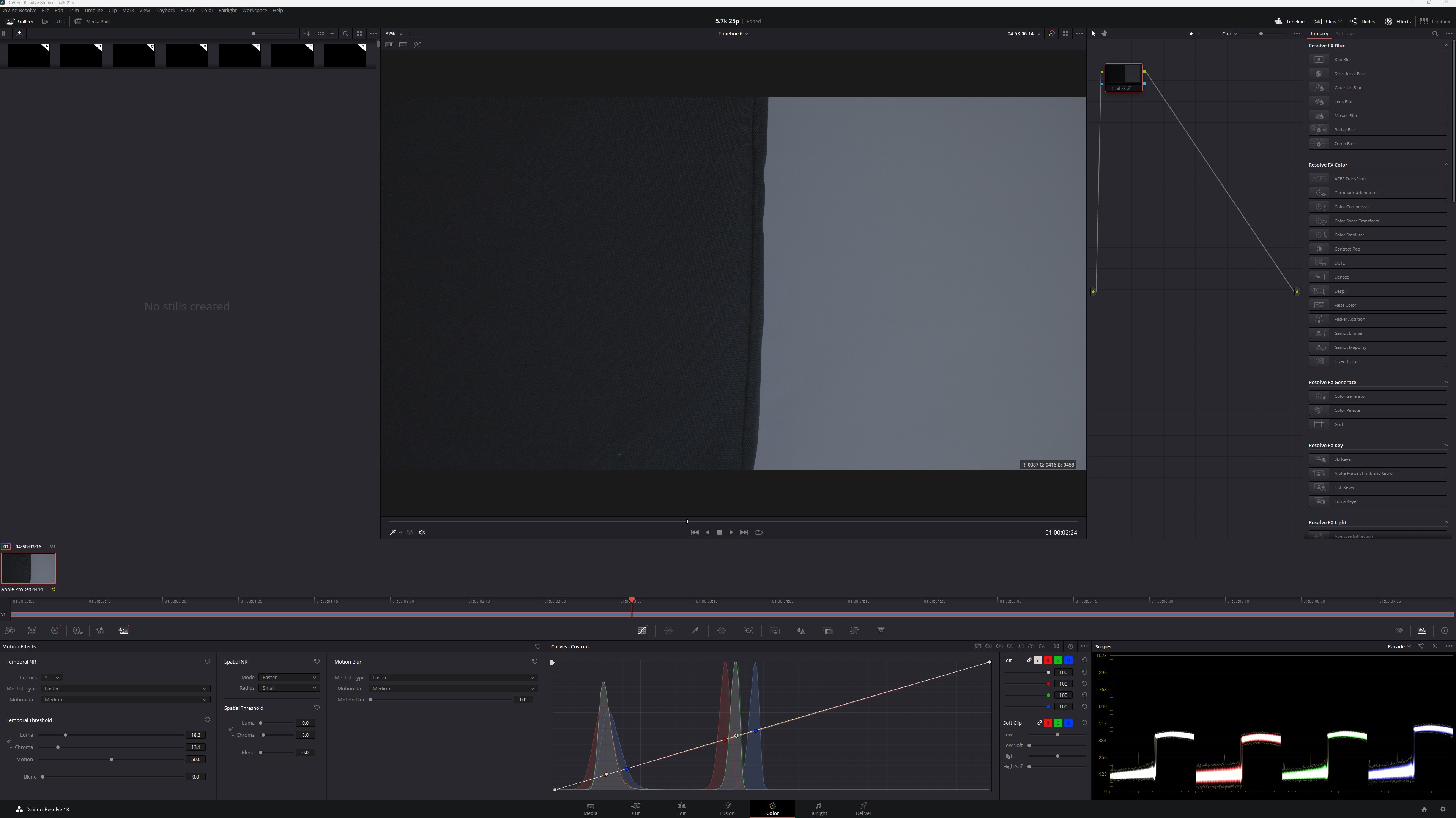1456x818 pixels.
Task: Open the Scopes panel icon
Action: click(x=1421, y=630)
